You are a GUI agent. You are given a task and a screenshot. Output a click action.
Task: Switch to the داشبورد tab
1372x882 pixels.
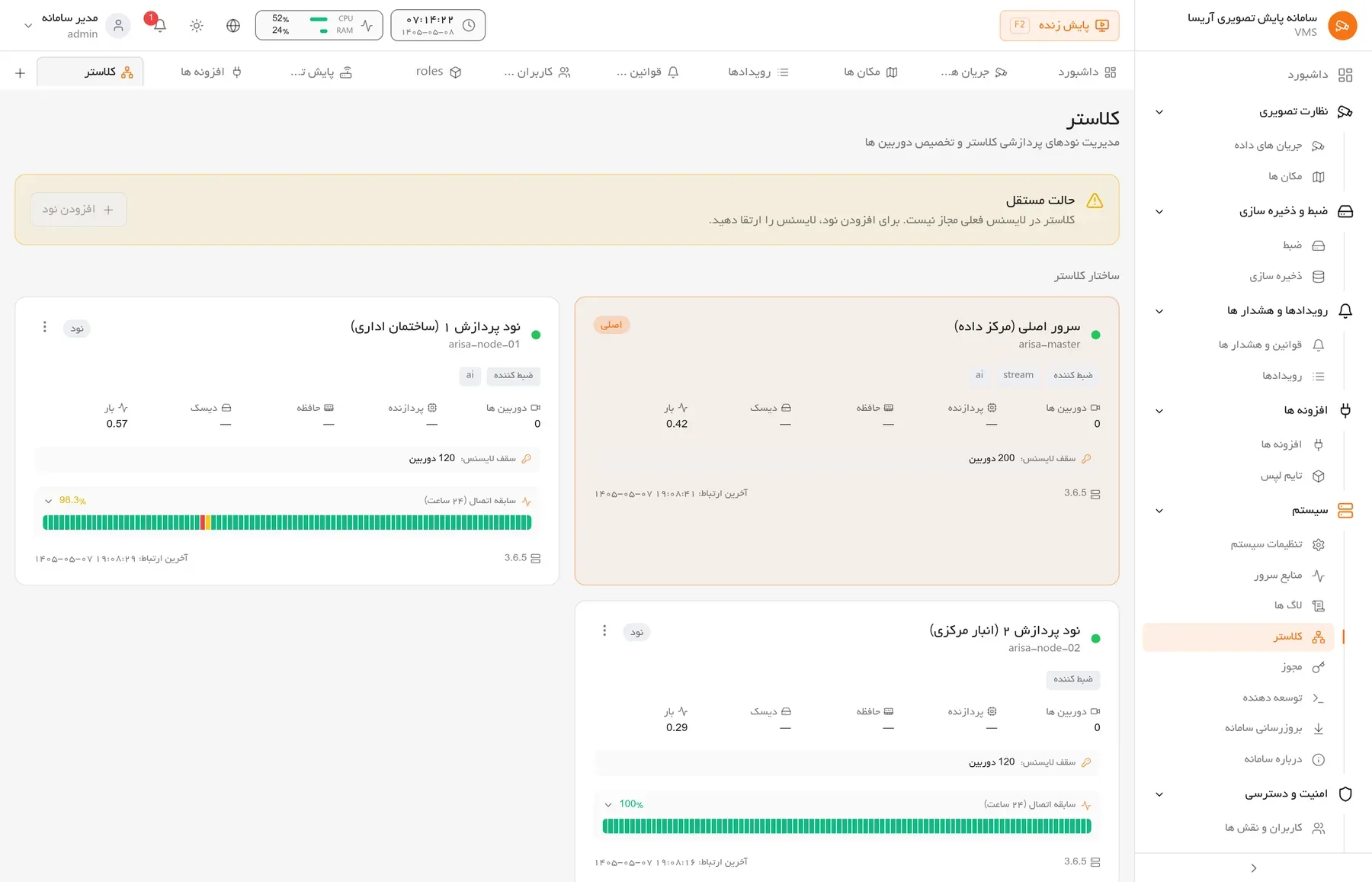coord(1087,72)
